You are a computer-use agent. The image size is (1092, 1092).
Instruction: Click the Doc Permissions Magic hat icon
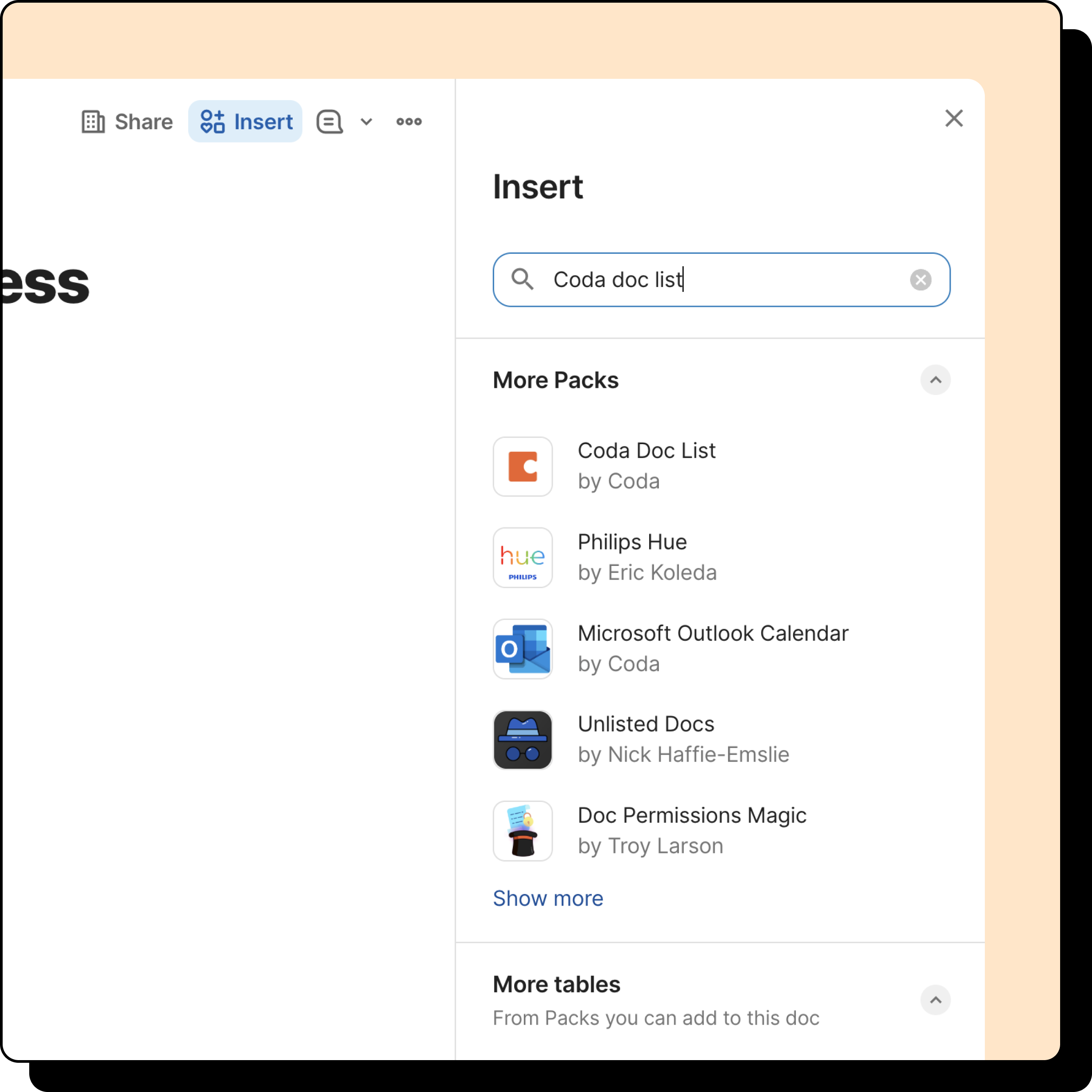[522, 830]
